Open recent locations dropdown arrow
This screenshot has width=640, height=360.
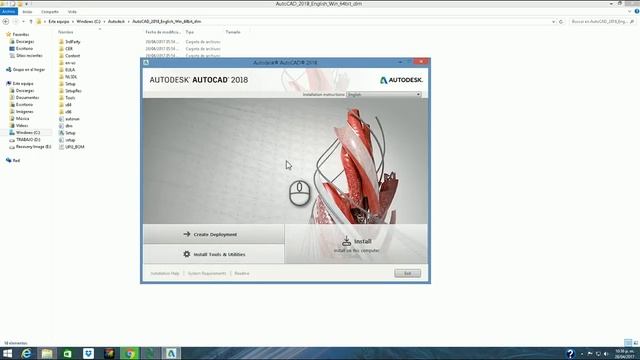click(23, 21)
